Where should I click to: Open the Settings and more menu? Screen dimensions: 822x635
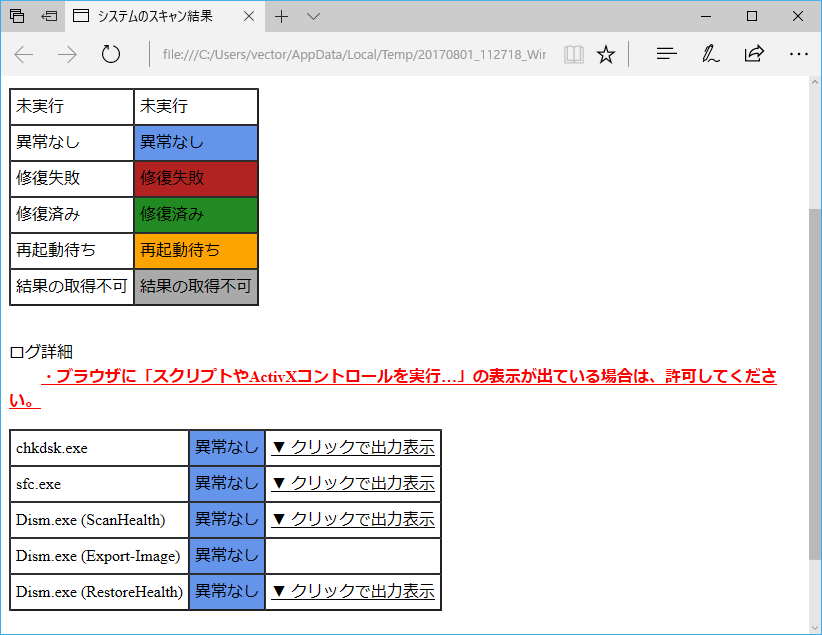(798, 53)
